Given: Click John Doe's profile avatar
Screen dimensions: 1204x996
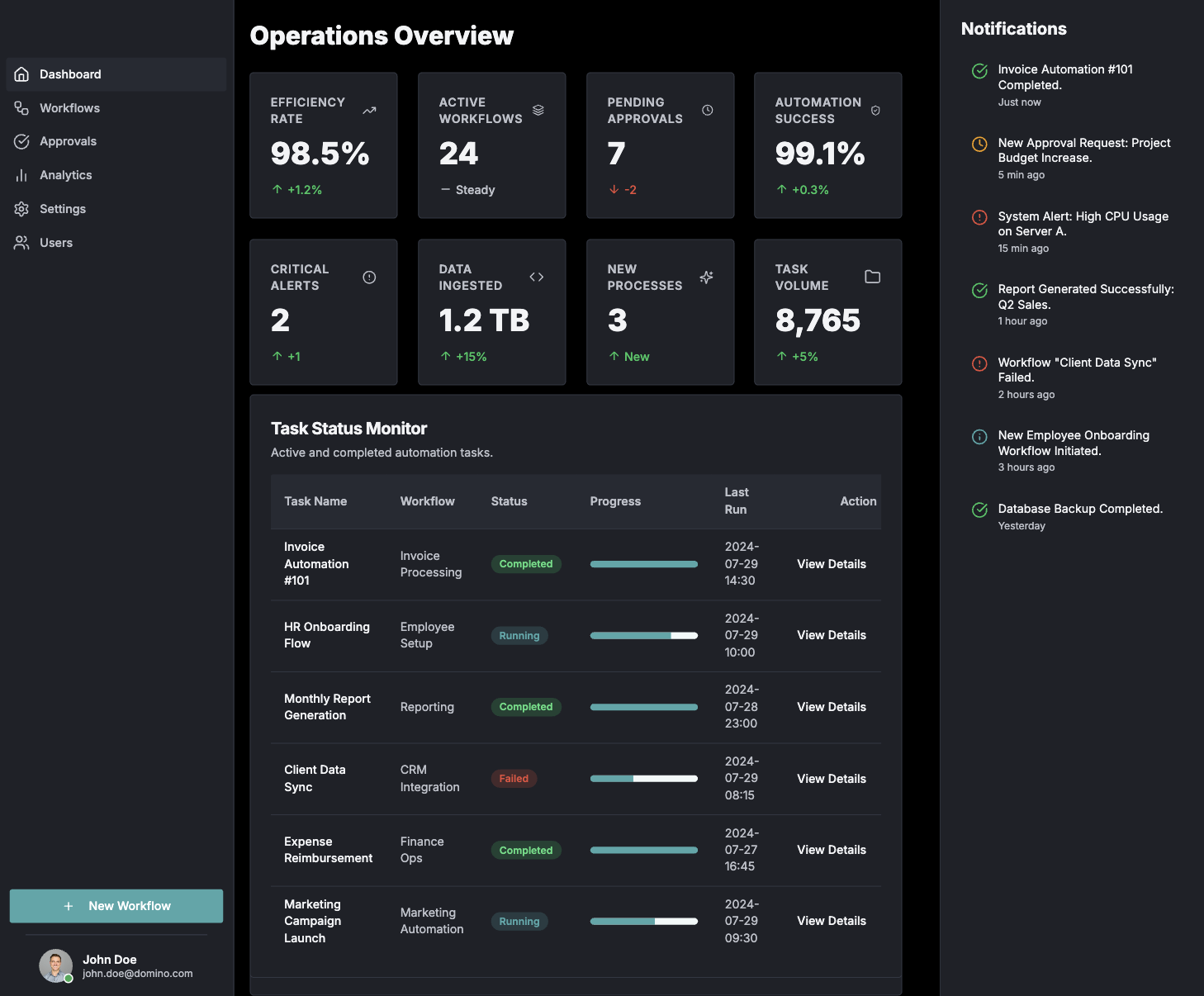Looking at the screenshot, I should pyautogui.click(x=56, y=965).
